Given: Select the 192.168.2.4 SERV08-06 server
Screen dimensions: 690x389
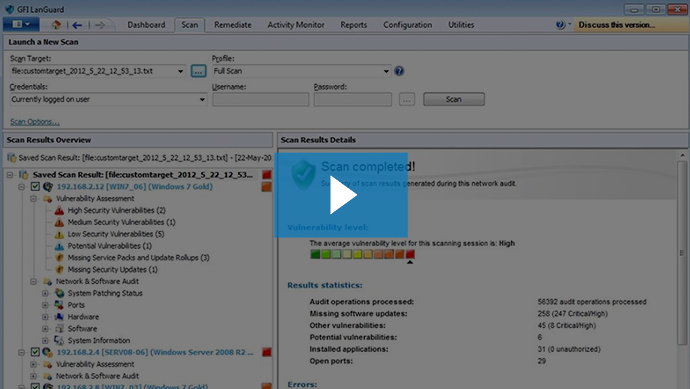Looking at the screenshot, I should [155, 352].
